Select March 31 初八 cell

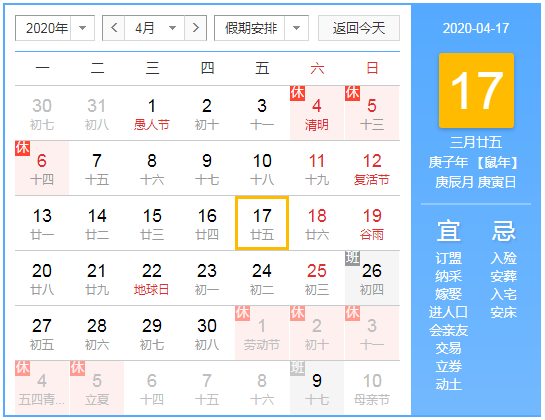point(97,113)
